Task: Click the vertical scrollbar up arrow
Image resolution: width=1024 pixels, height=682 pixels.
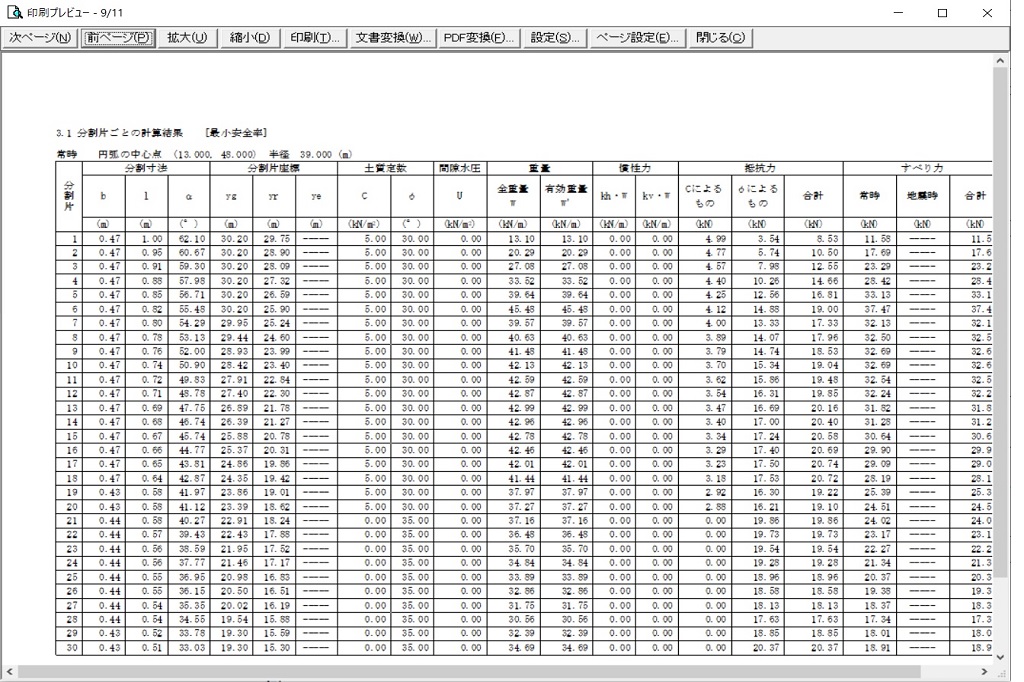Action: point(1001,62)
